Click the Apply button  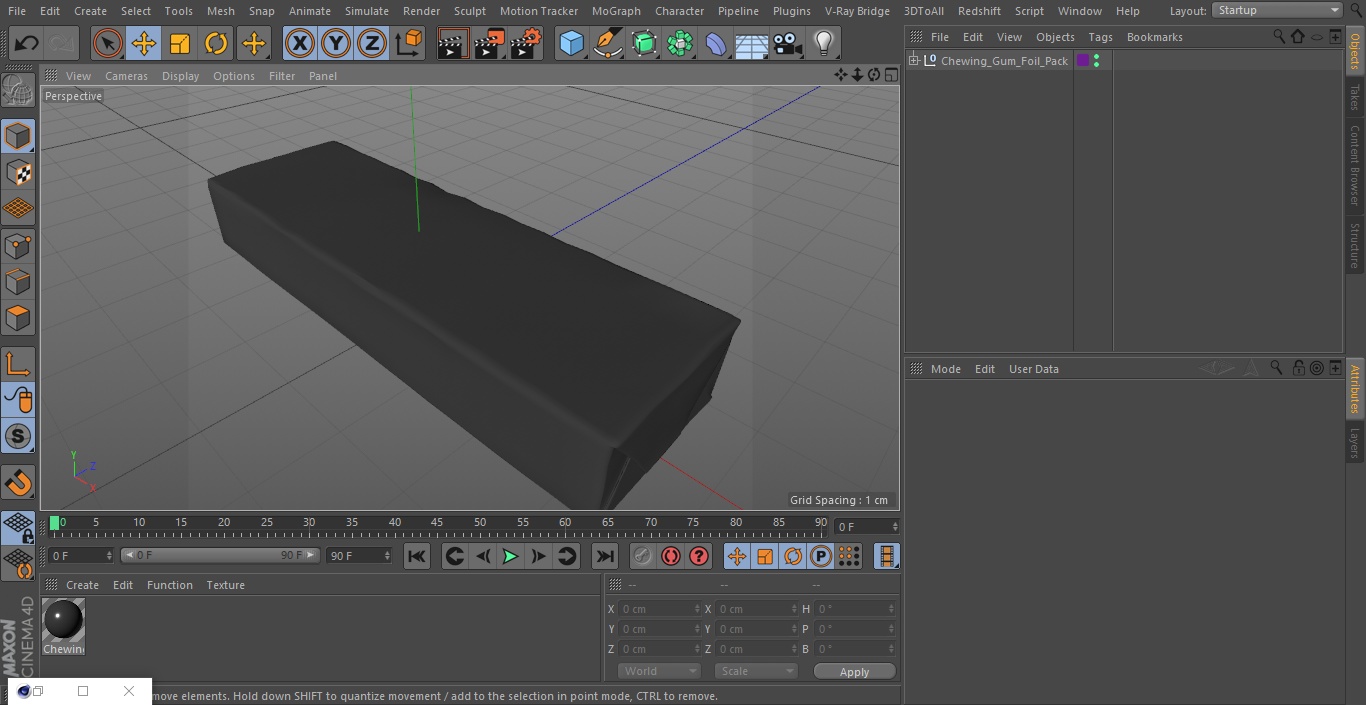pyautogui.click(x=855, y=672)
